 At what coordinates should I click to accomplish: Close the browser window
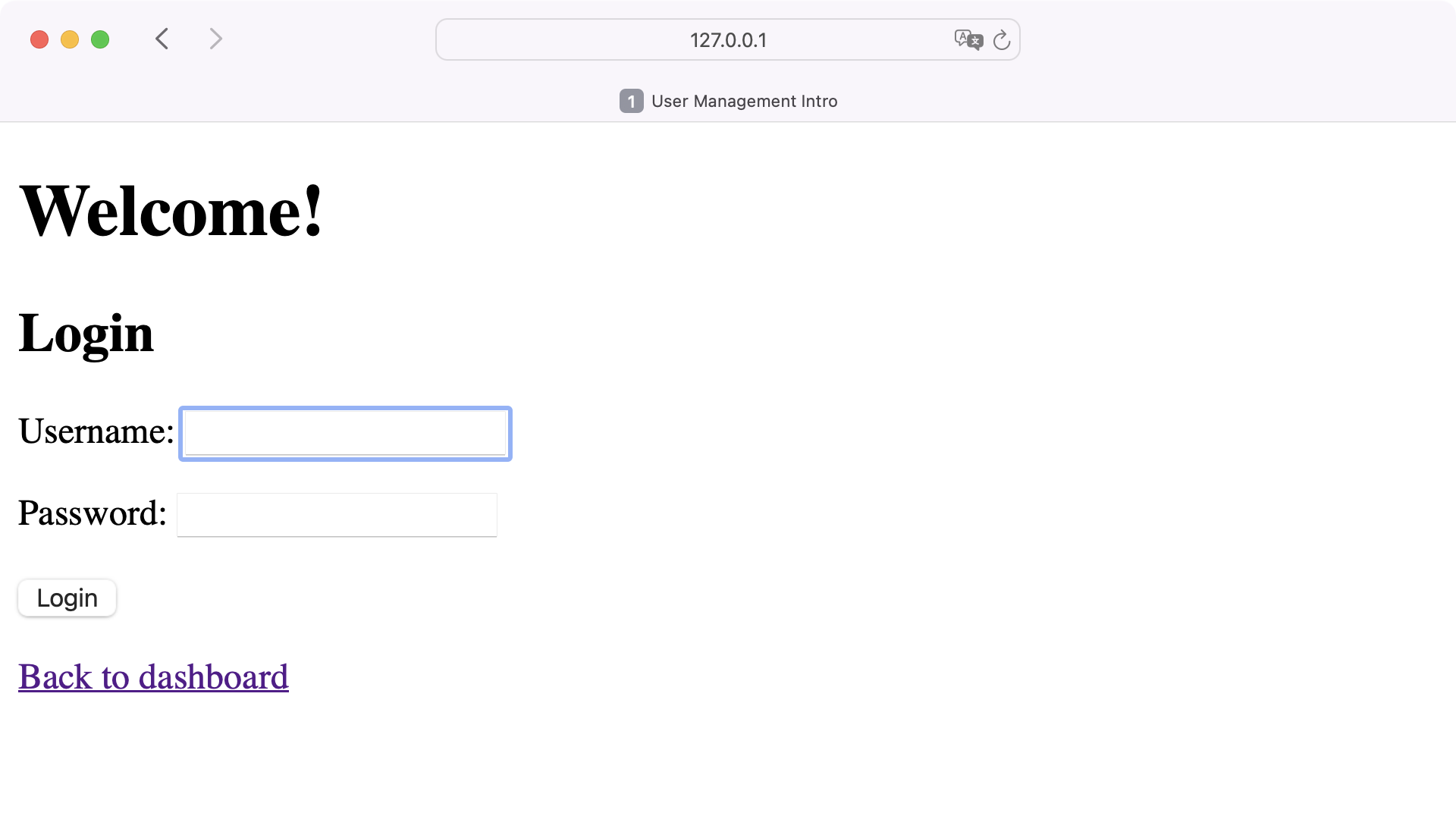(x=39, y=39)
